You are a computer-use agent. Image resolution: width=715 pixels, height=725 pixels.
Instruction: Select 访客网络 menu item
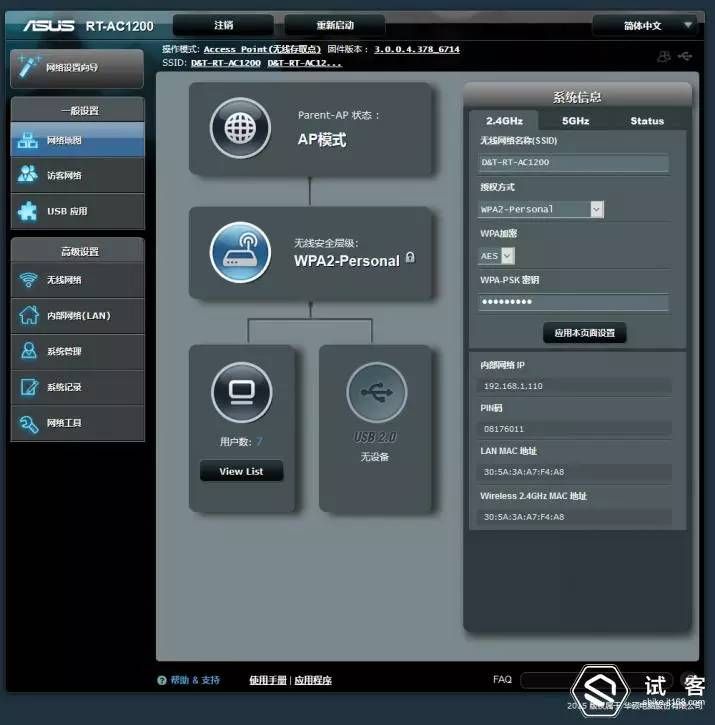tap(78, 175)
